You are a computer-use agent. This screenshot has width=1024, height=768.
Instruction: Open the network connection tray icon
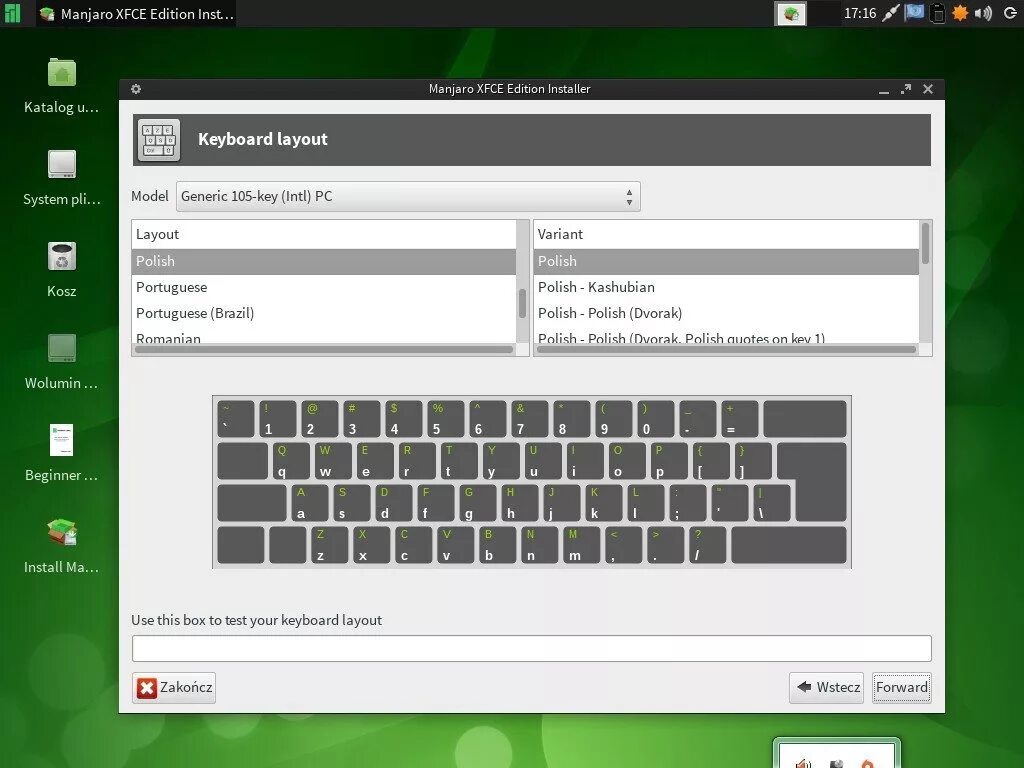click(x=891, y=13)
